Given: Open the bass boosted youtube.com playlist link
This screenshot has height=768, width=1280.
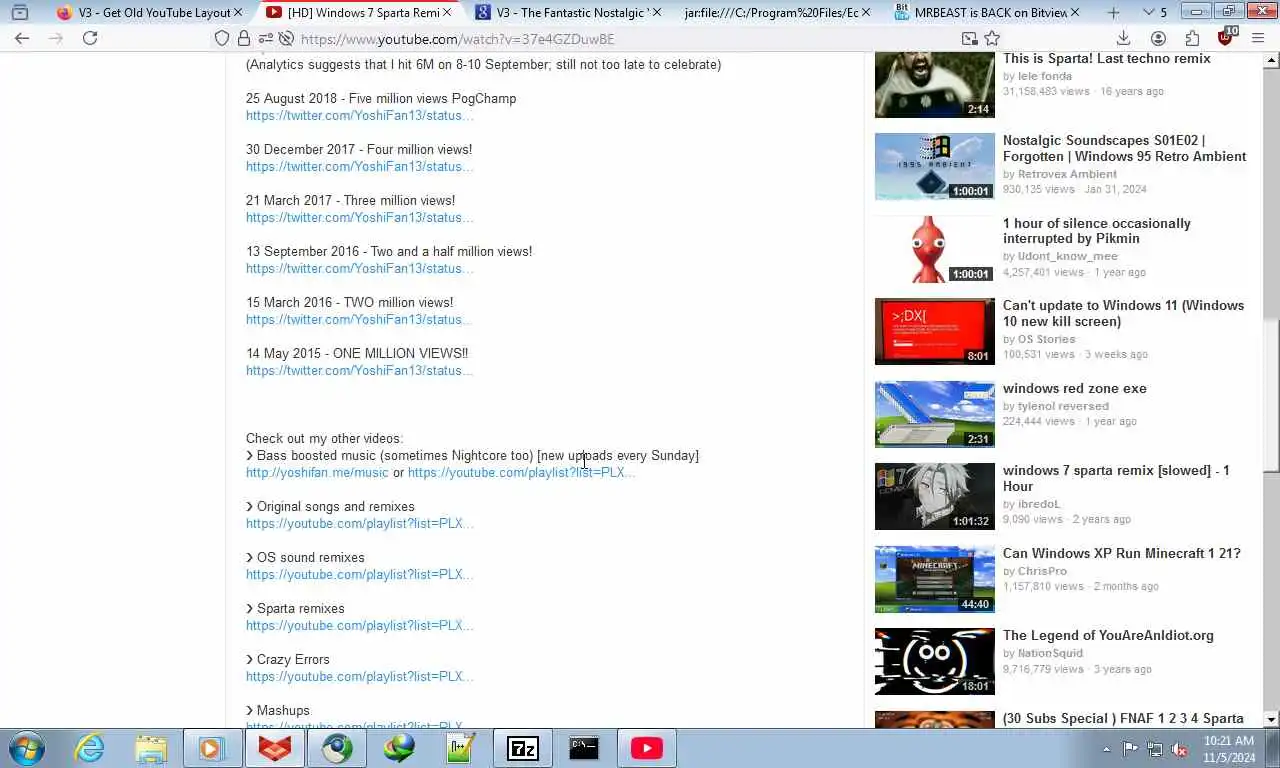Looking at the screenshot, I should tap(521, 472).
